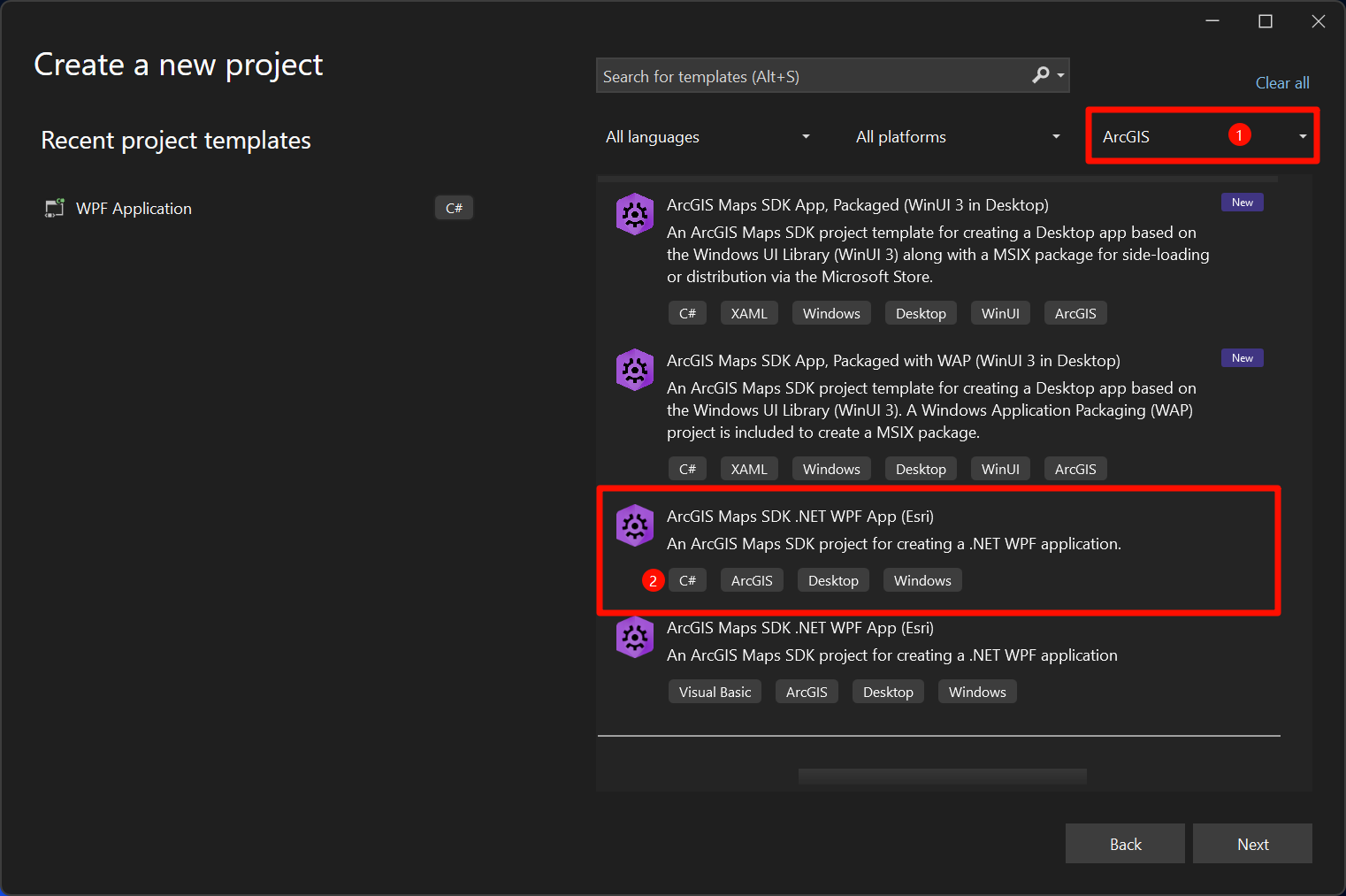
Task: Click the Back button
Action: point(1125,844)
